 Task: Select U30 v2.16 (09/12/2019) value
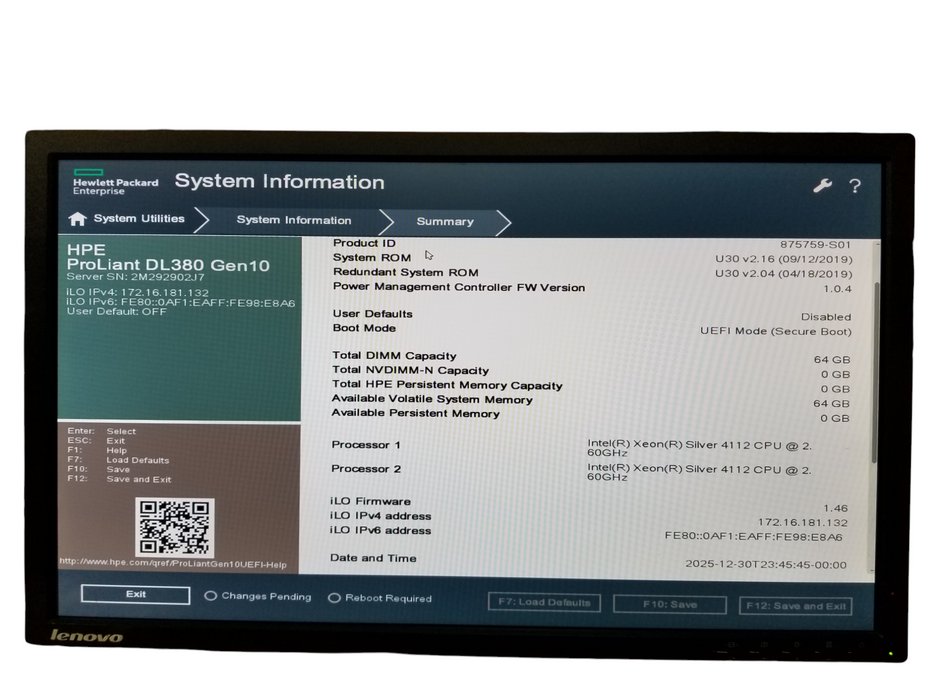tap(784, 259)
